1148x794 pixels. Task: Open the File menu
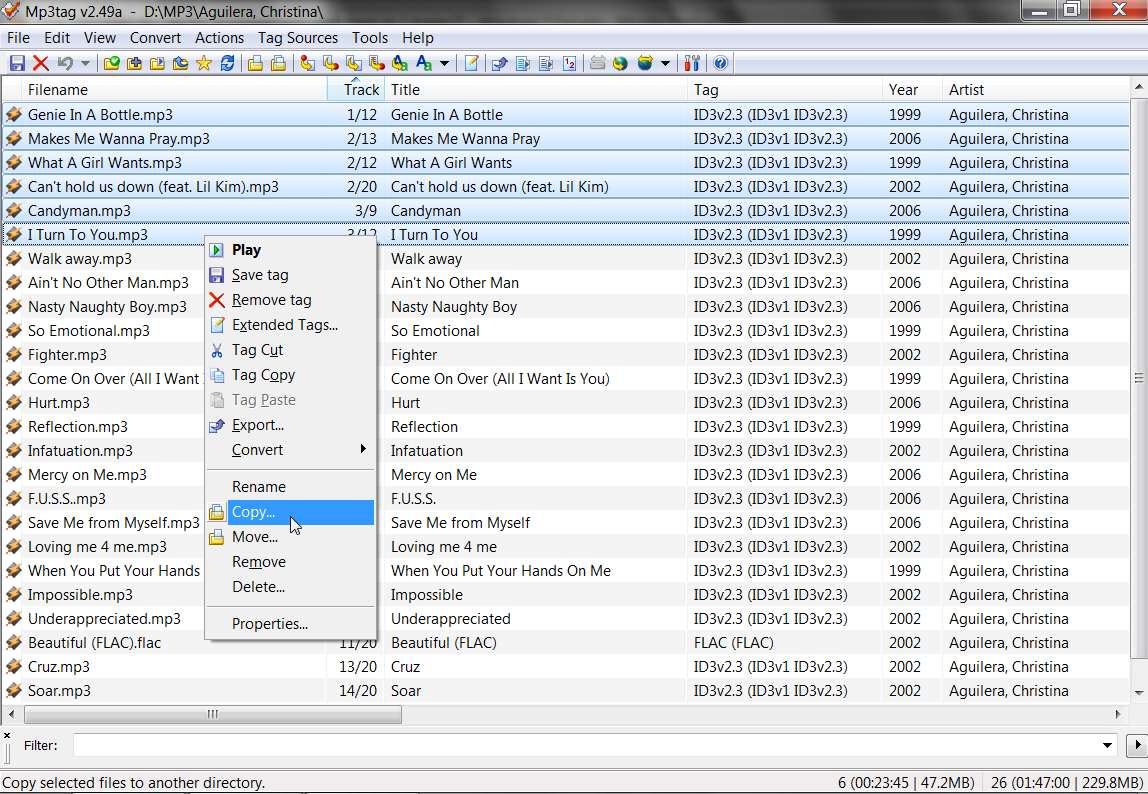click(x=18, y=38)
